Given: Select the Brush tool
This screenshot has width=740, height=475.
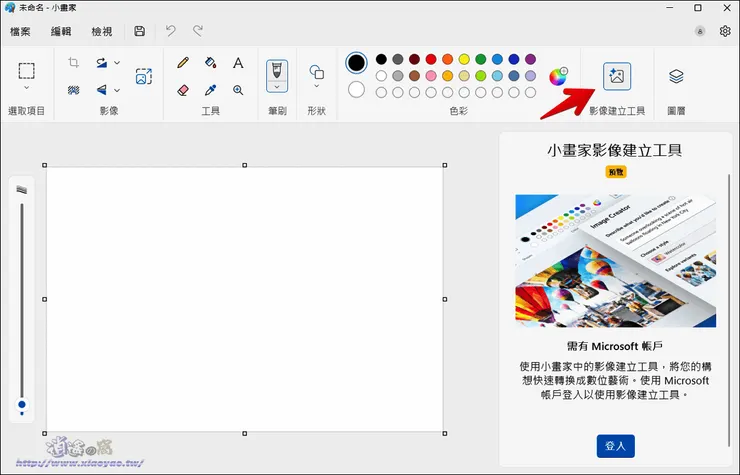Looking at the screenshot, I should (x=277, y=71).
